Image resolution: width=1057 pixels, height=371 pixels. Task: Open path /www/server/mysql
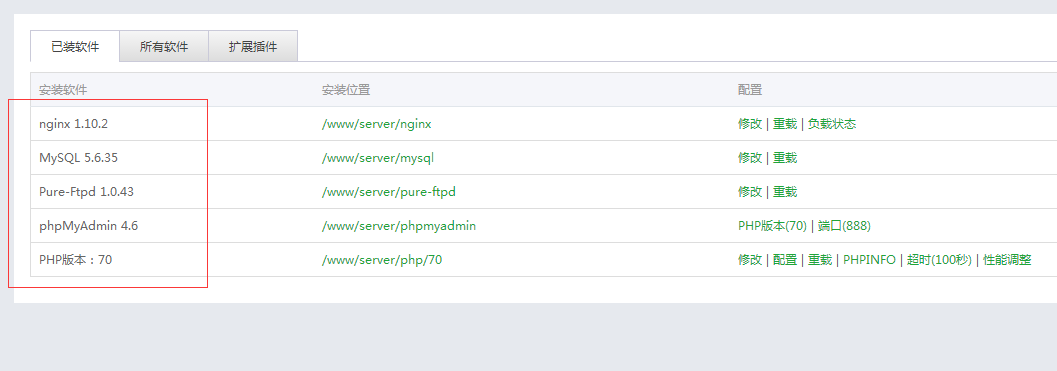coord(378,158)
